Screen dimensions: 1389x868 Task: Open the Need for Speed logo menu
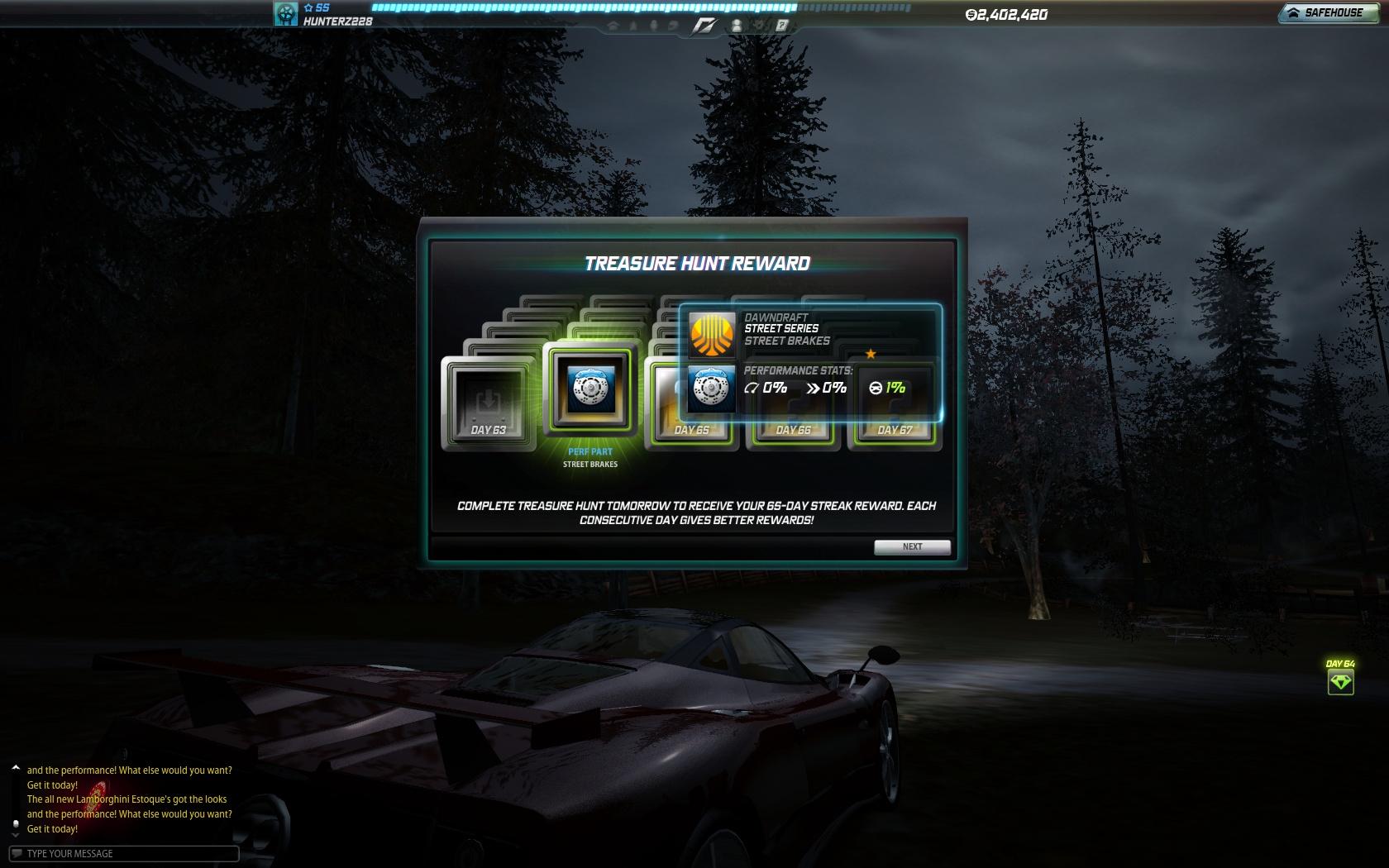coord(704,25)
